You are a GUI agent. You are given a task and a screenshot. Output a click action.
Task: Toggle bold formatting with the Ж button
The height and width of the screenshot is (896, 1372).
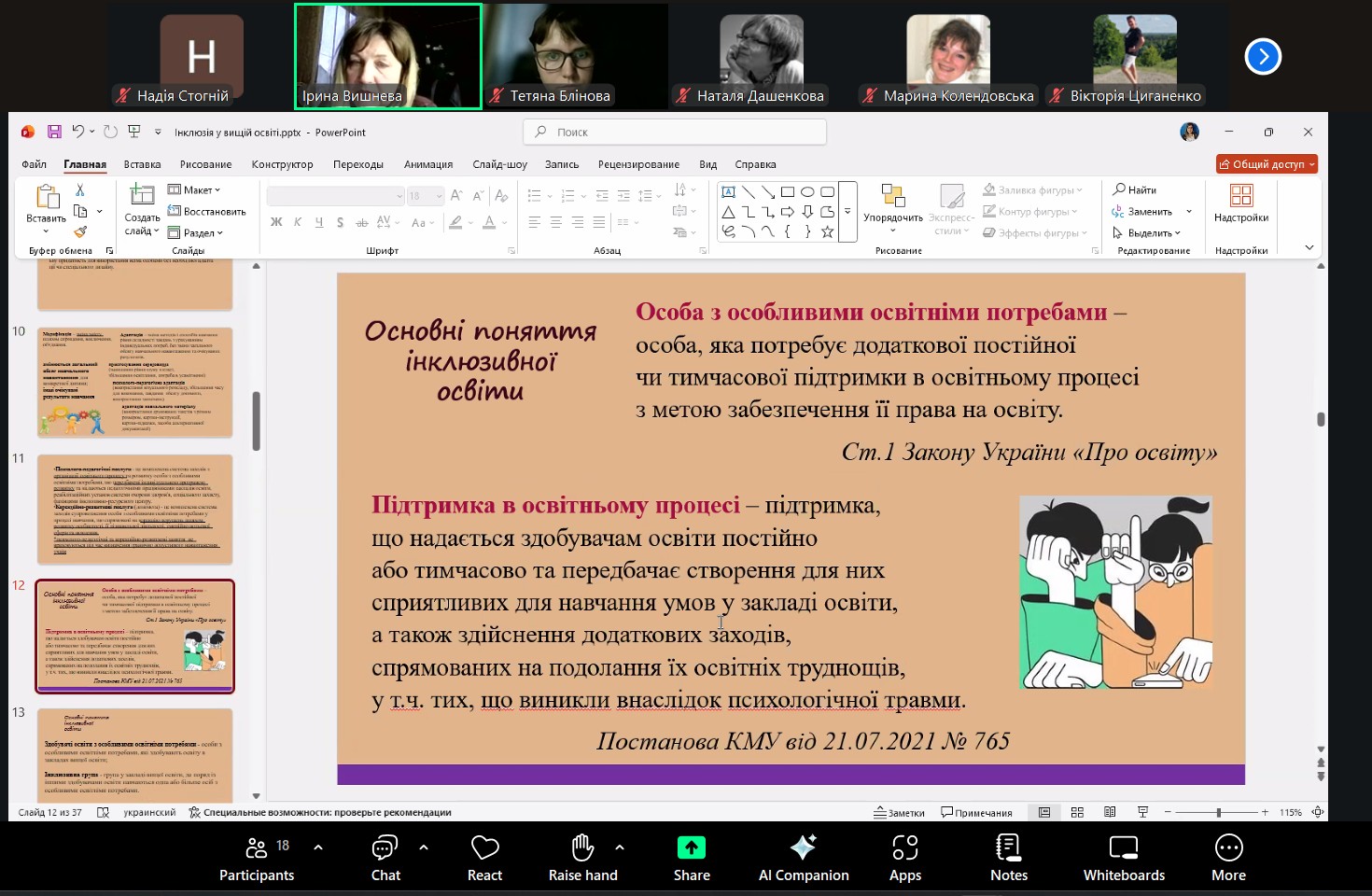click(x=276, y=223)
